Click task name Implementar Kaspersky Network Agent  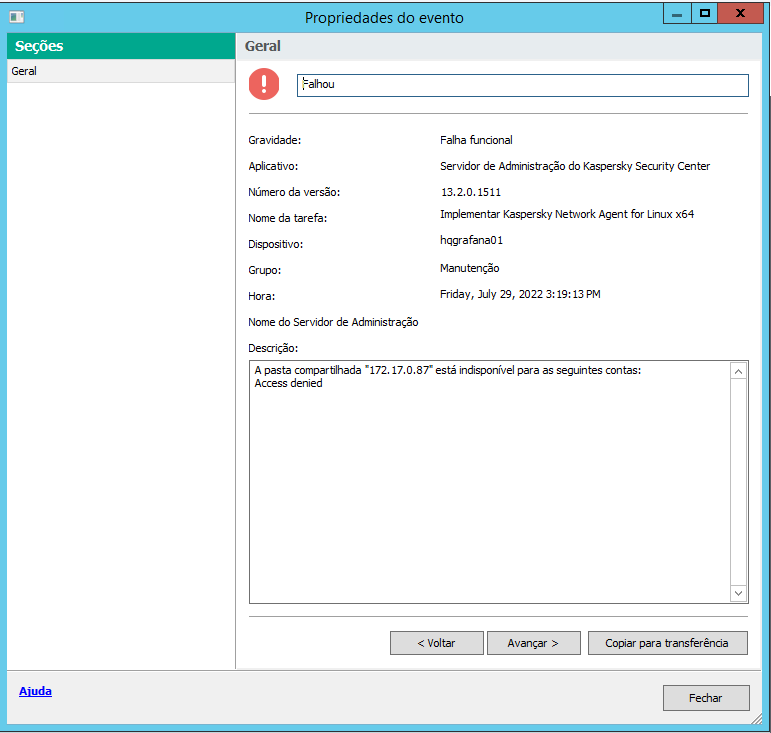click(567, 214)
